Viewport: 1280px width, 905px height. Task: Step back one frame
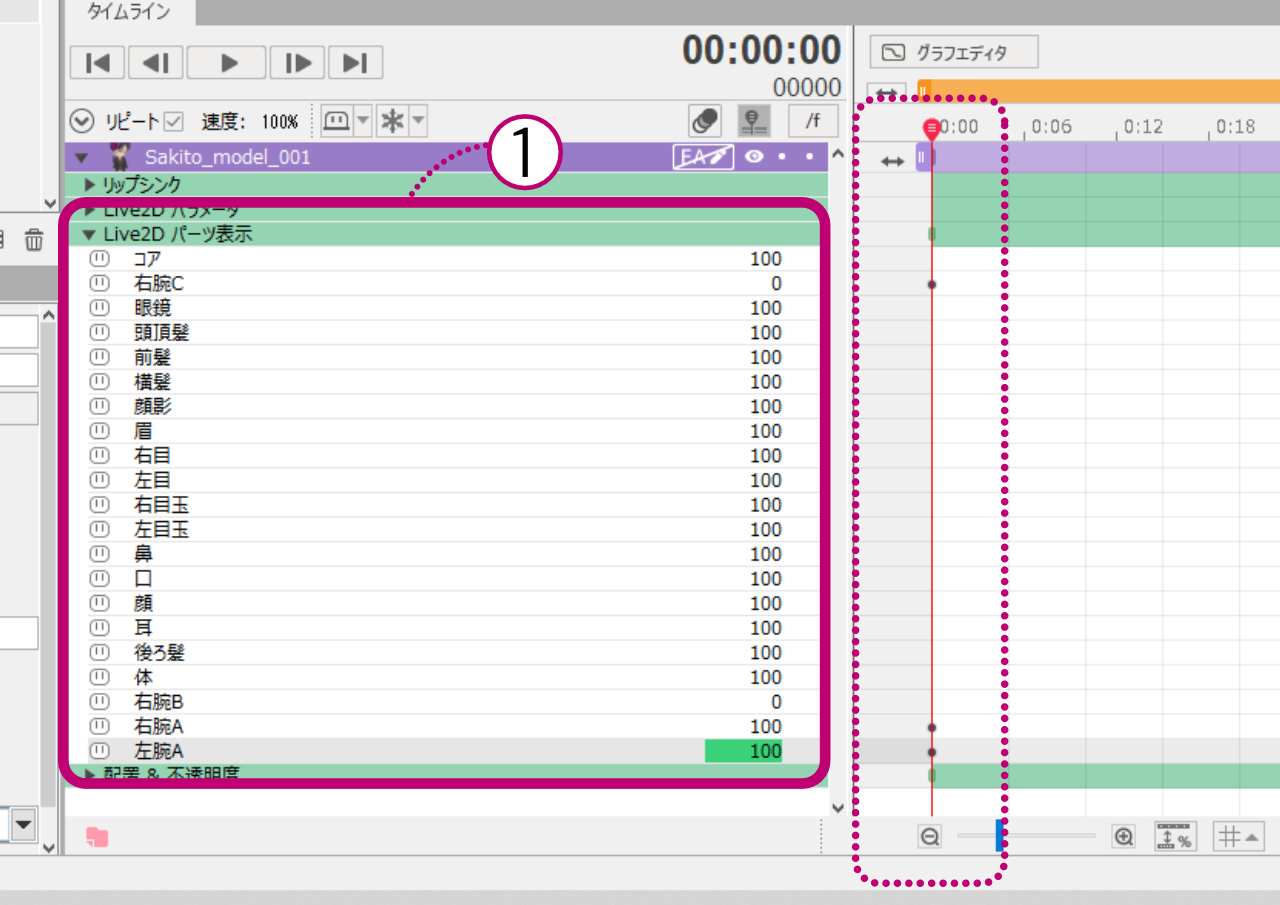tap(155, 63)
